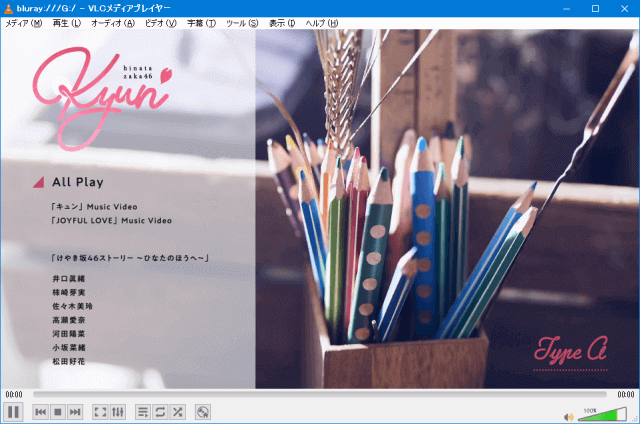This screenshot has width=640, height=424.
Task: Open the 表示 (I) menu
Action: (x=282, y=23)
